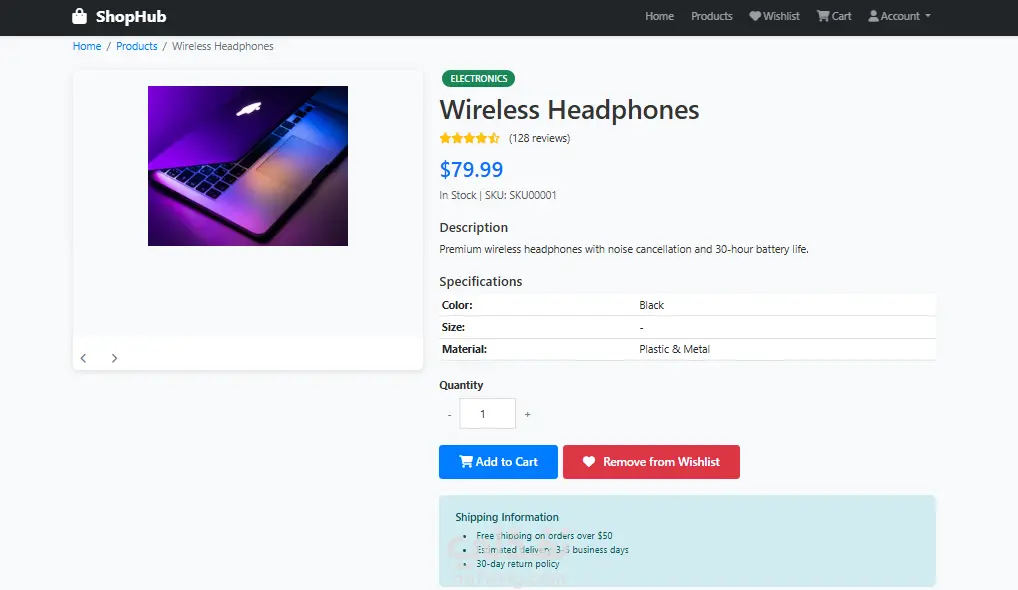This screenshot has height=590, width=1018.
Task: Open Products breadcrumb link
Action: click(137, 46)
